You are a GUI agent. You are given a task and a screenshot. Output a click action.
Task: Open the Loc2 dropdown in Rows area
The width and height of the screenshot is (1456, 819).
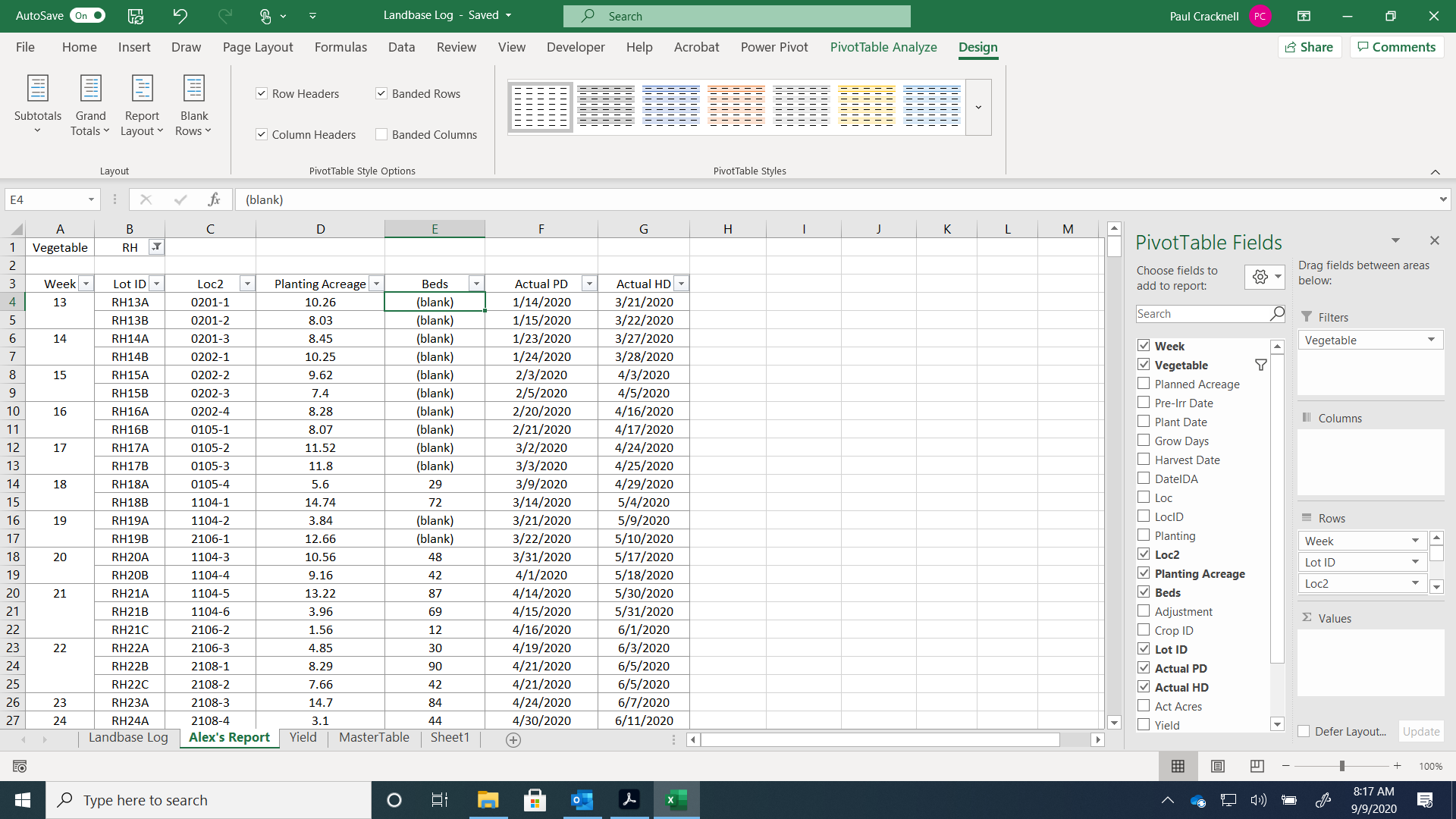(1415, 583)
